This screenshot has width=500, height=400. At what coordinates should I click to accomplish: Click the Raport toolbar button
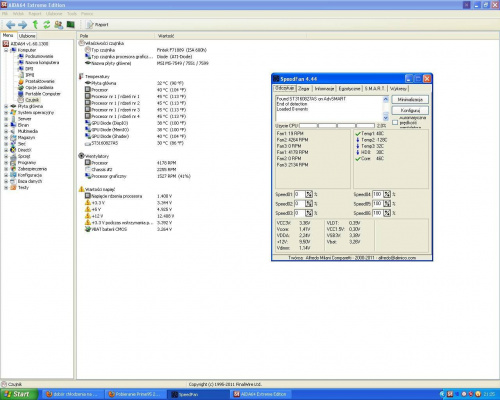coord(98,24)
